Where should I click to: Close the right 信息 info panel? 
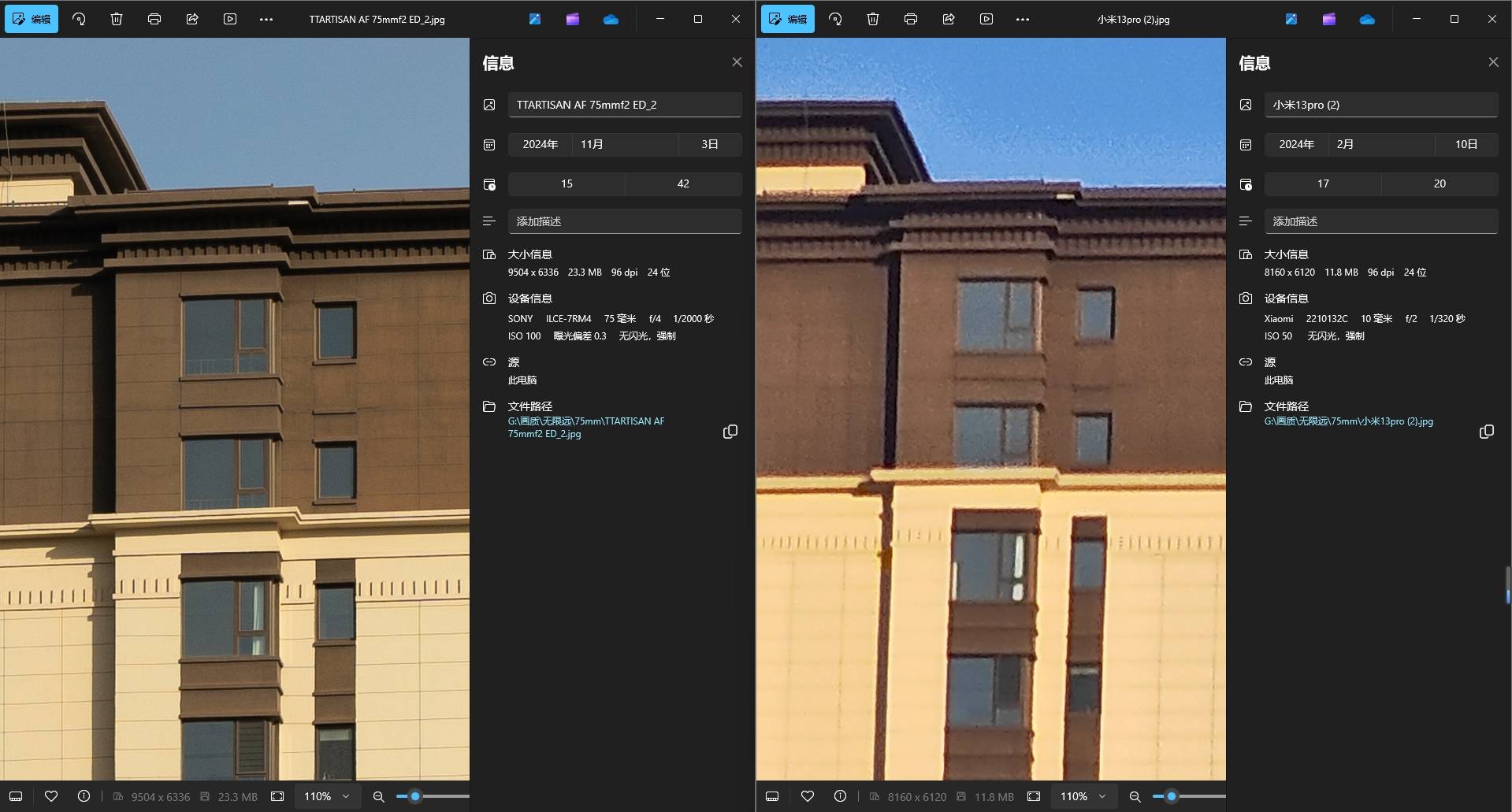(x=1493, y=62)
